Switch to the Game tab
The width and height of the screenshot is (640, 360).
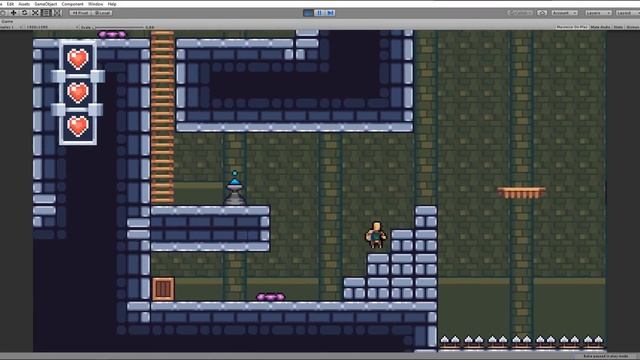(7, 21)
